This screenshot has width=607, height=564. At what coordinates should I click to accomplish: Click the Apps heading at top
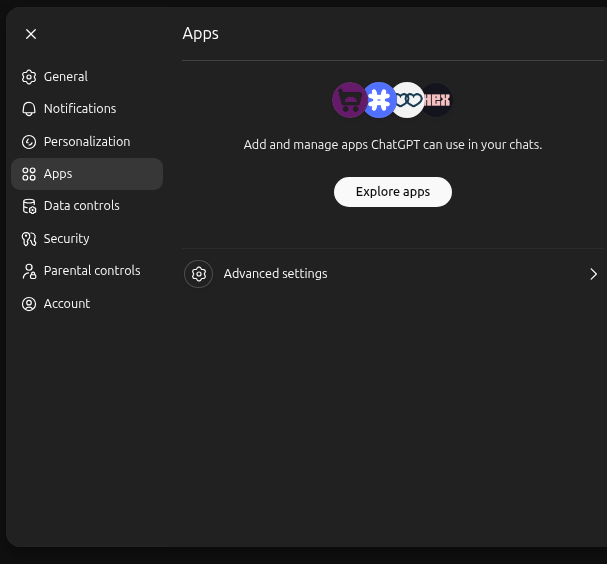click(201, 34)
